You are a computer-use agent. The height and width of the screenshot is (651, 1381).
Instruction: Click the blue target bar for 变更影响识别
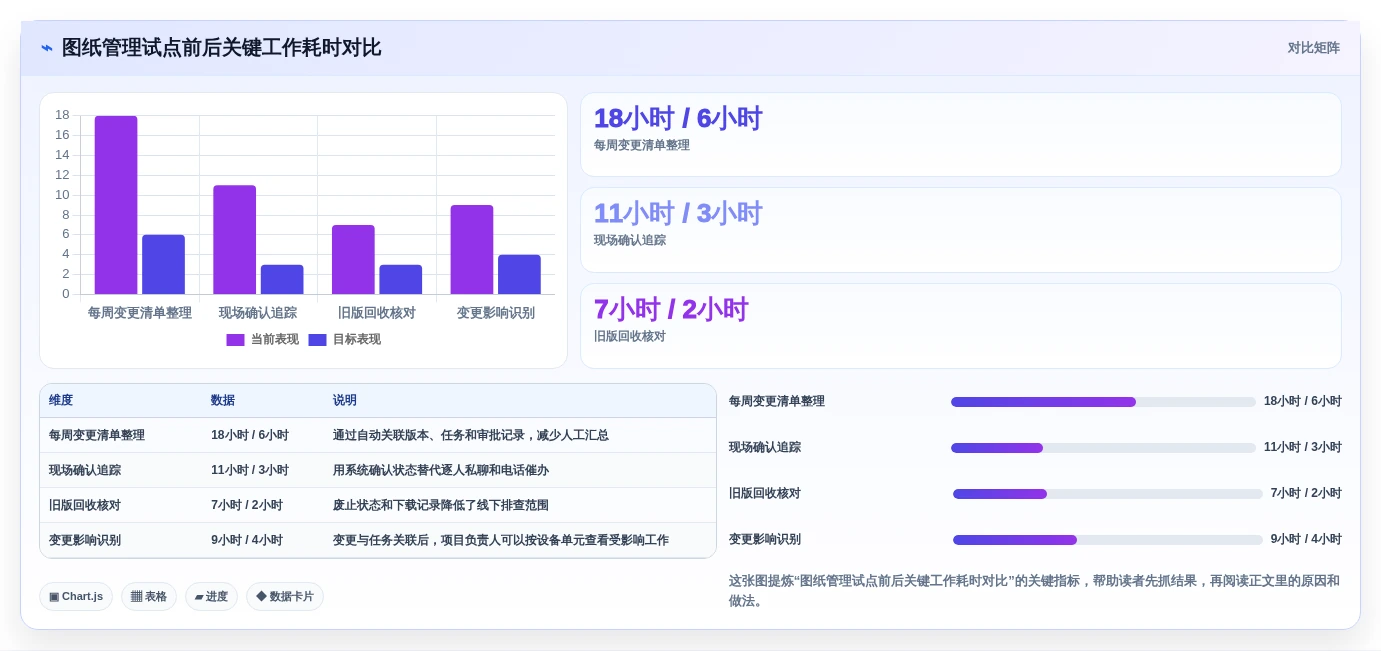[519, 274]
